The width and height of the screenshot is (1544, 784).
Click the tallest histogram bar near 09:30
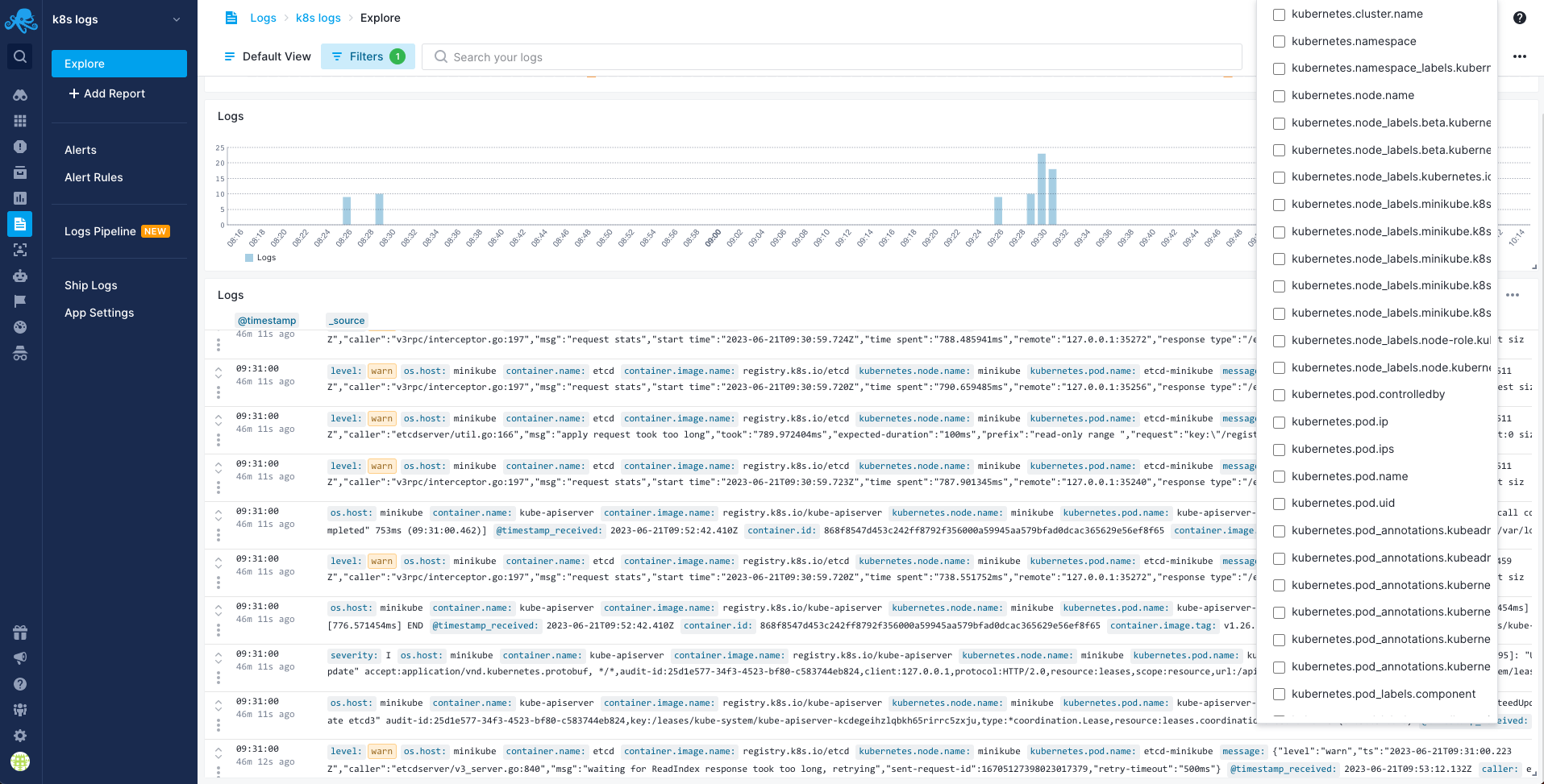[x=1042, y=189]
